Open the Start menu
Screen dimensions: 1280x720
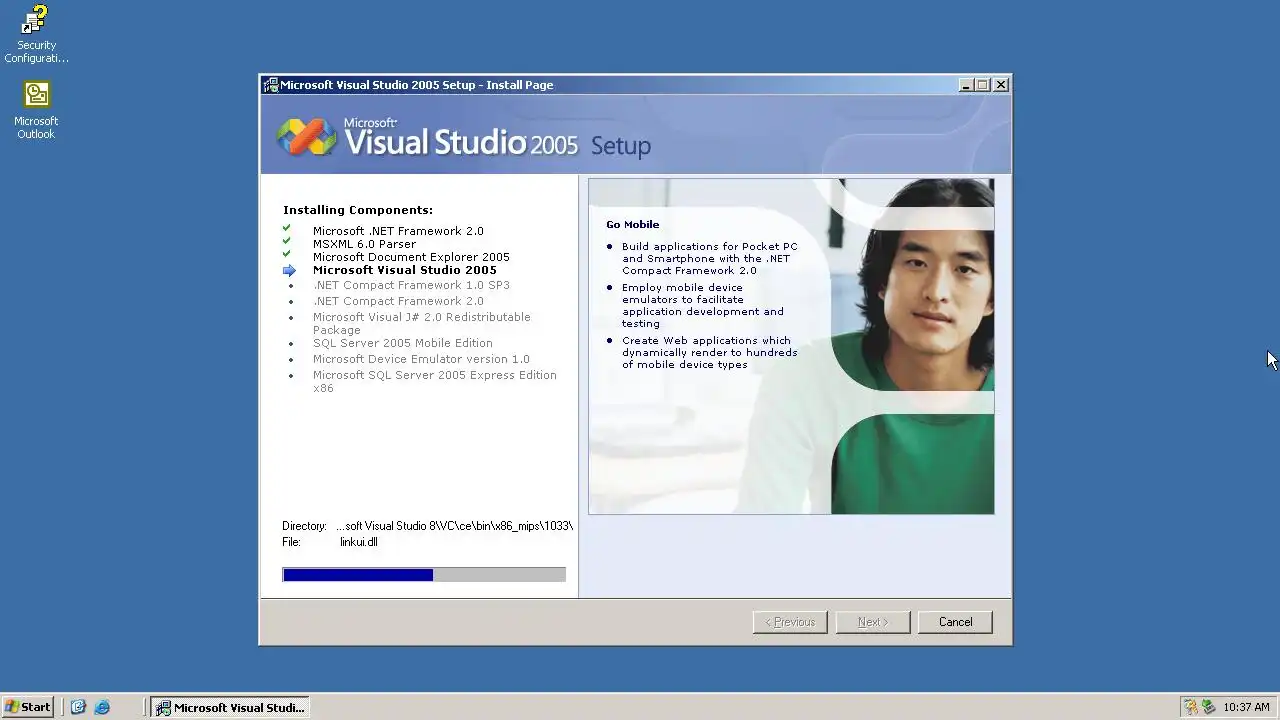(28, 707)
